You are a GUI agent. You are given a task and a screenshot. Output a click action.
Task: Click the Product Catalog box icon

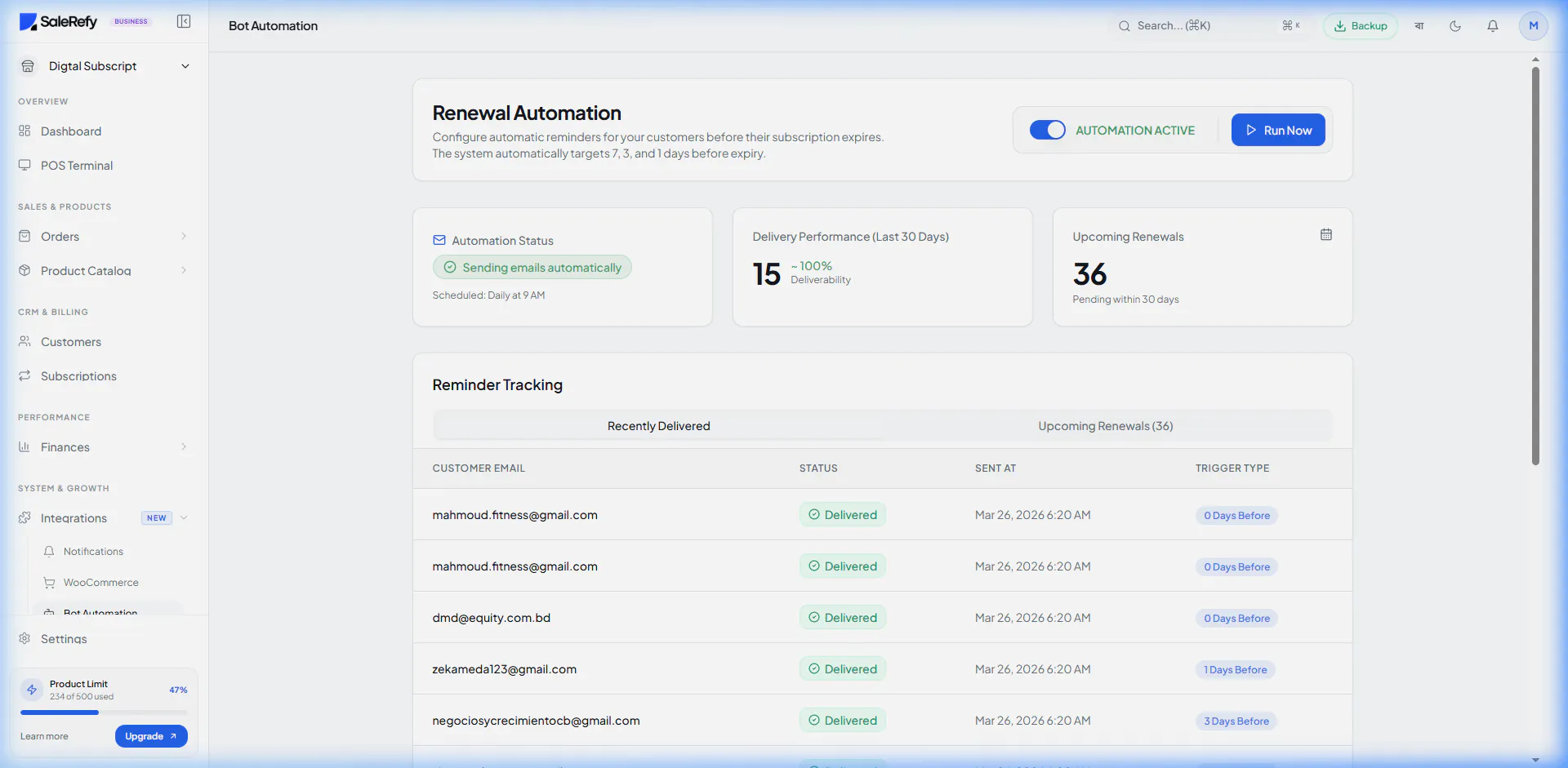click(24, 270)
